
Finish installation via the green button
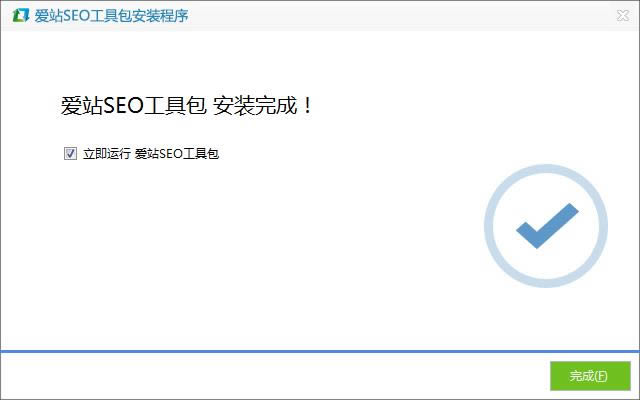click(x=590, y=376)
